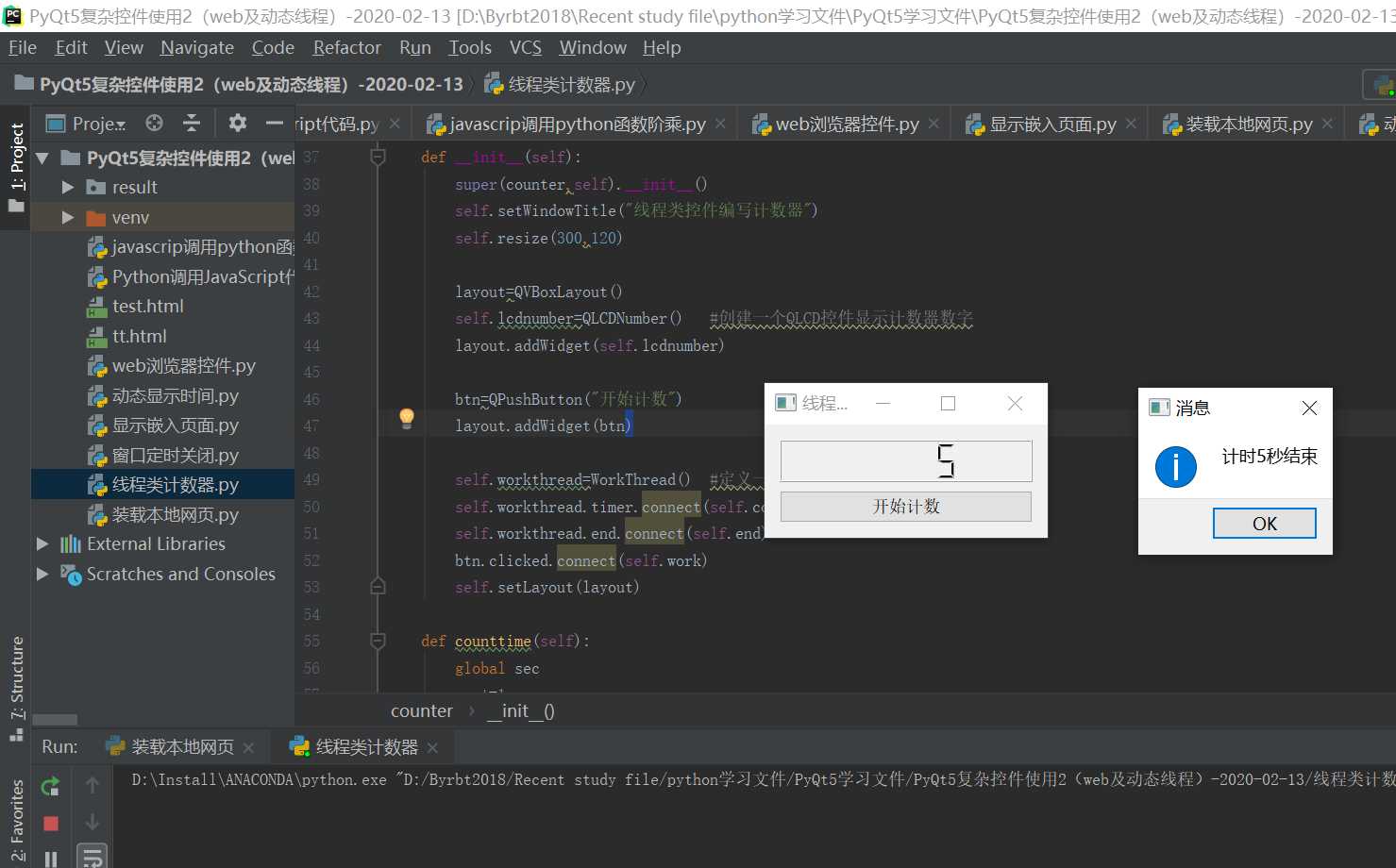
Task: Hide the Project panel with minus icon
Action: click(x=274, y=123)
